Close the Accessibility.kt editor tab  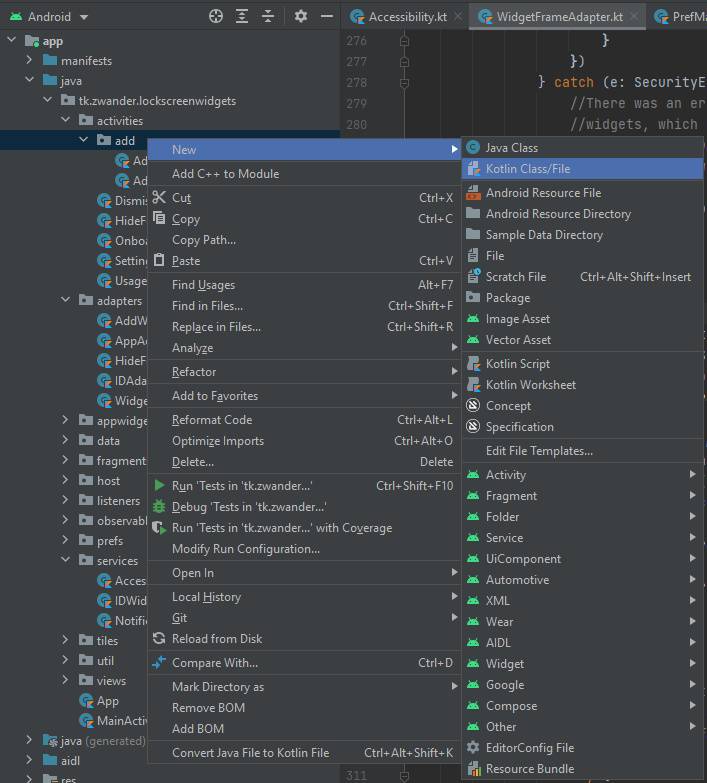tap(458, 17)
